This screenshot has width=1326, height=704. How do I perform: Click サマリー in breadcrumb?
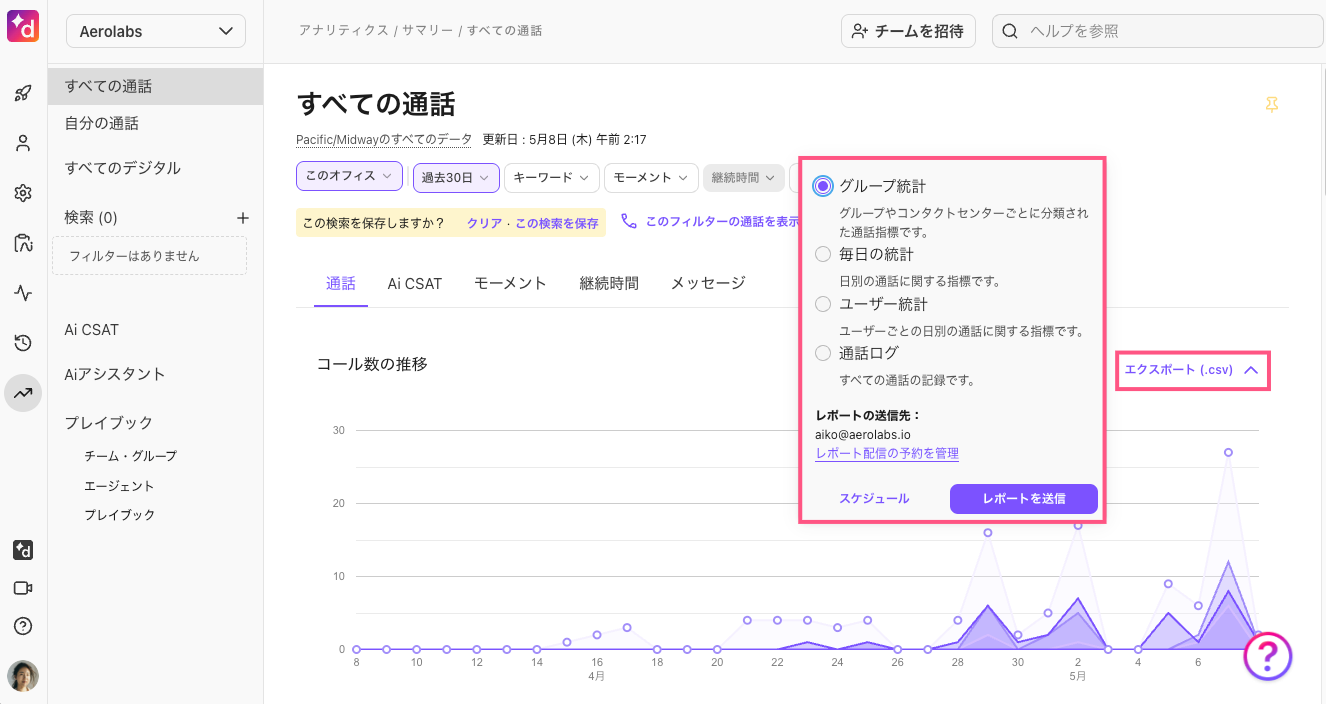coord(428,31)
